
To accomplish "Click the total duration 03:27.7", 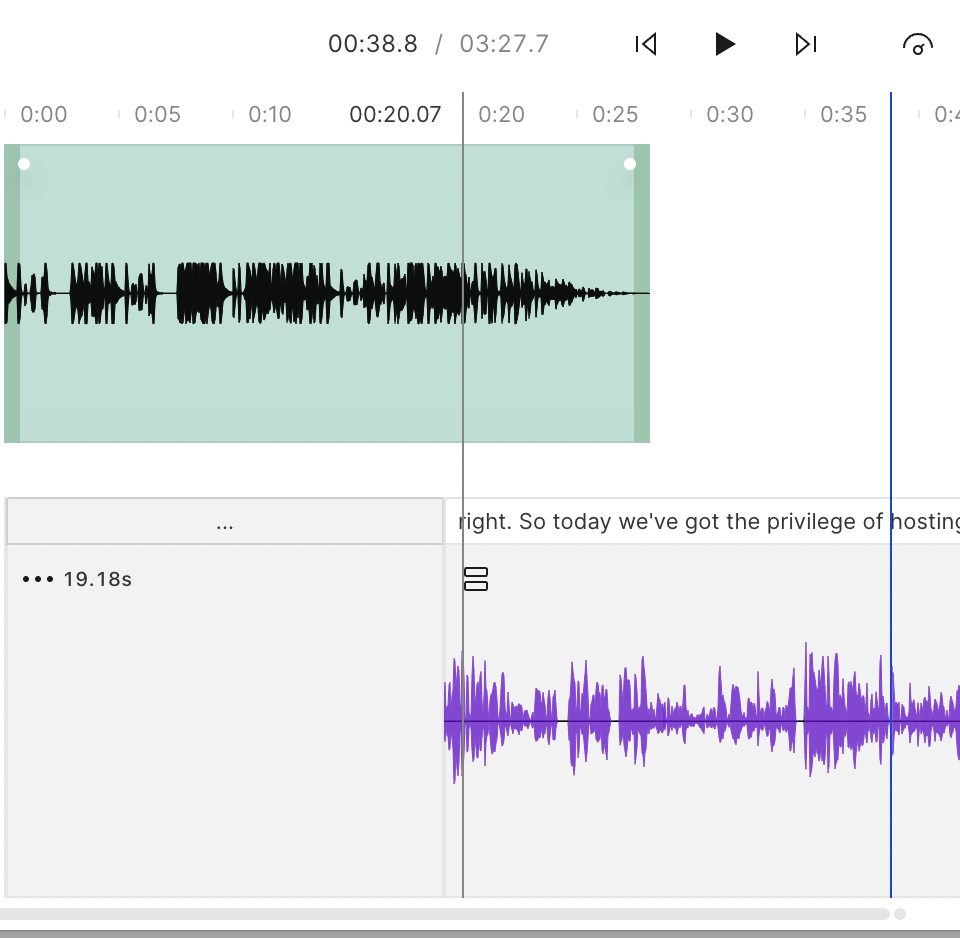I will point(504,44).
